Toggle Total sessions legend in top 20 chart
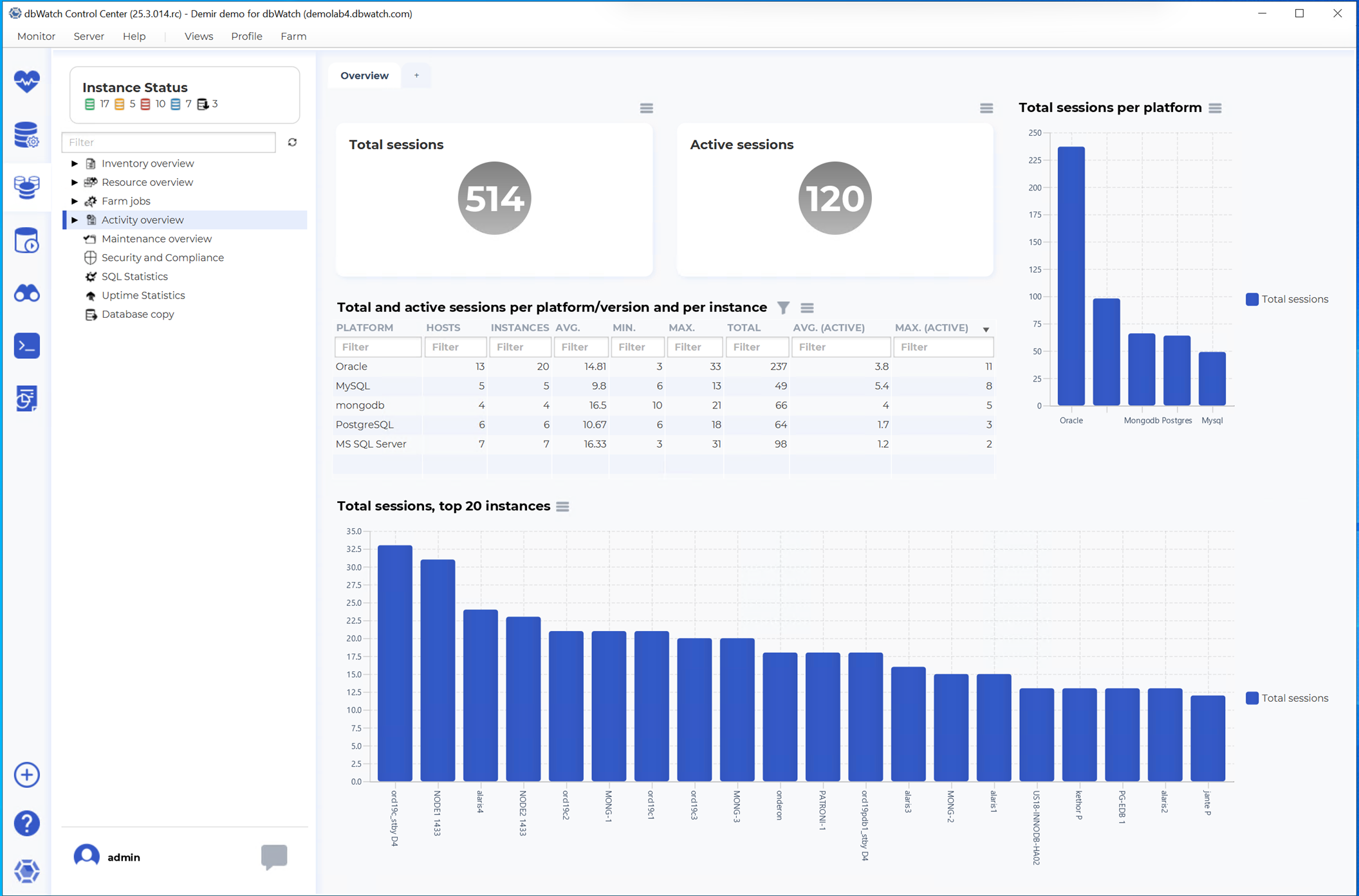The image size is (1359, 896). 1287,698
